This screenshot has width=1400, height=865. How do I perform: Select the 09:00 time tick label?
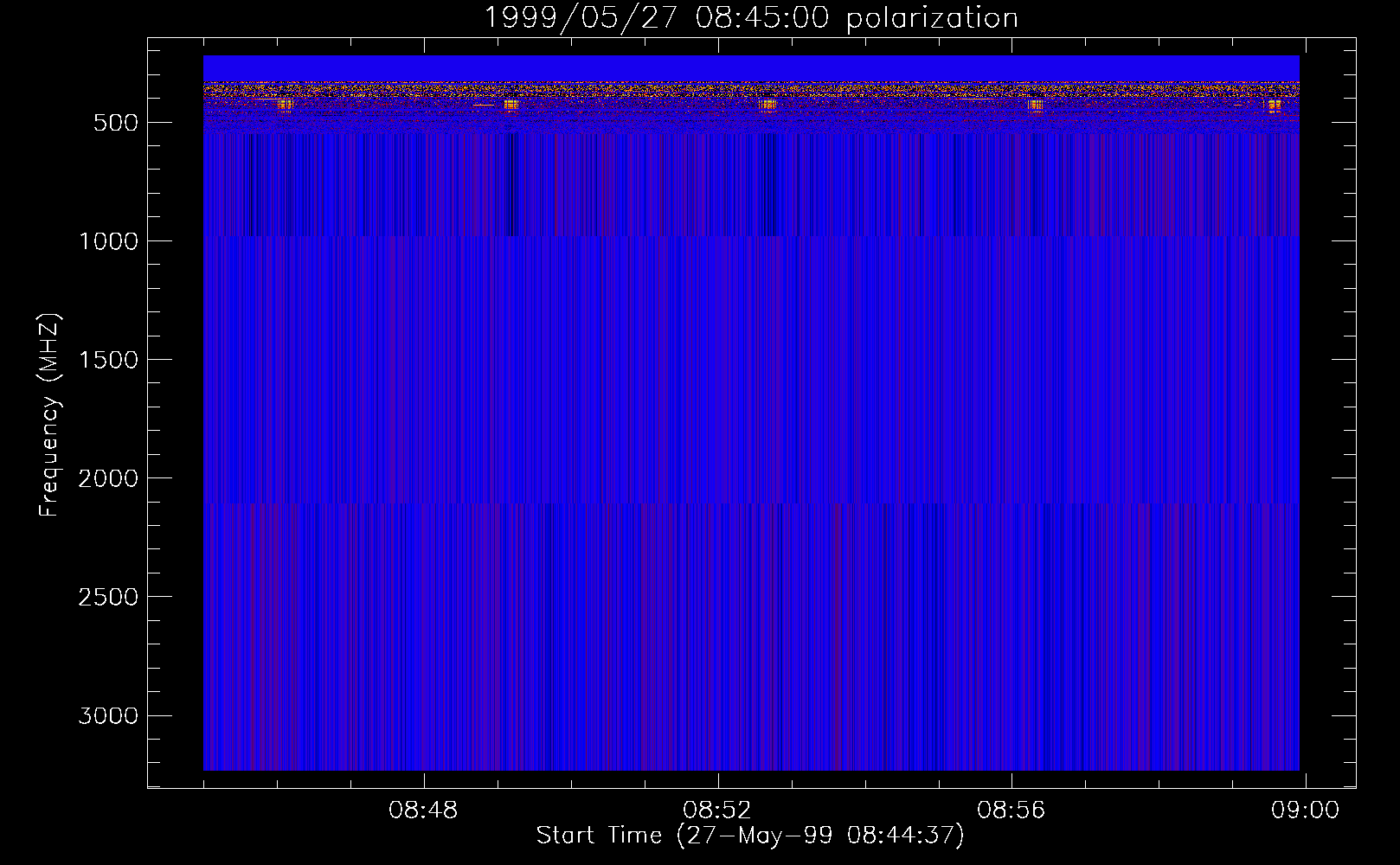1305,811
